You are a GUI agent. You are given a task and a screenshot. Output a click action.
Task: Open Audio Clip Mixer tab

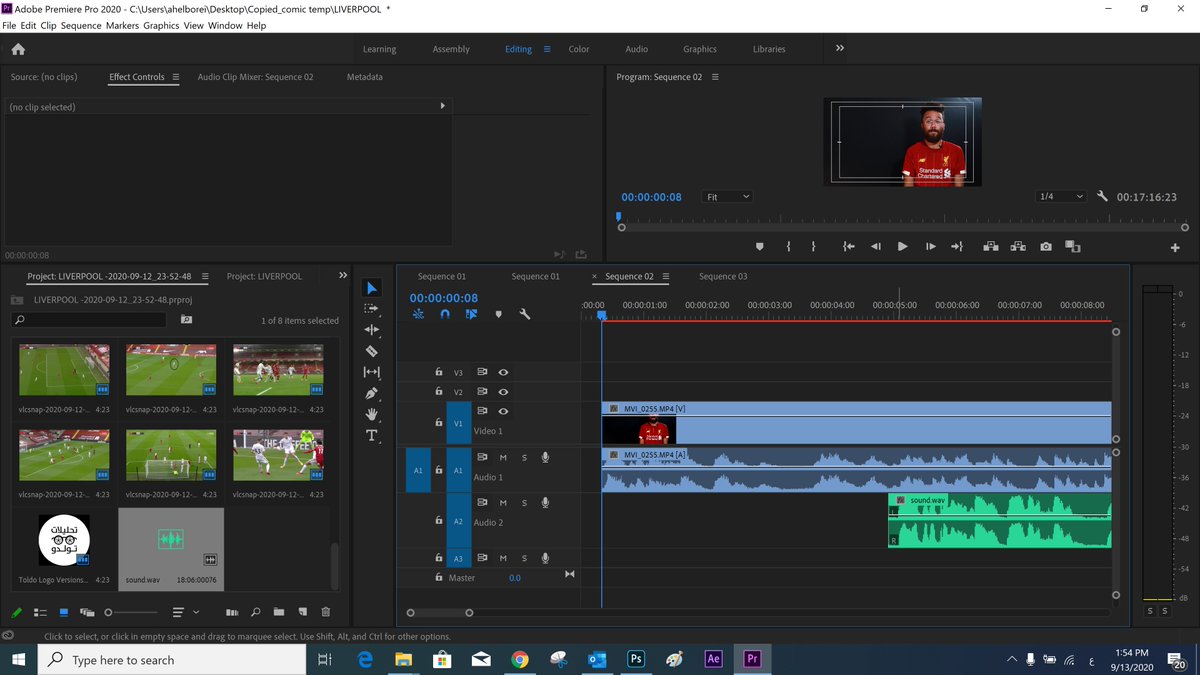(255, 77)
